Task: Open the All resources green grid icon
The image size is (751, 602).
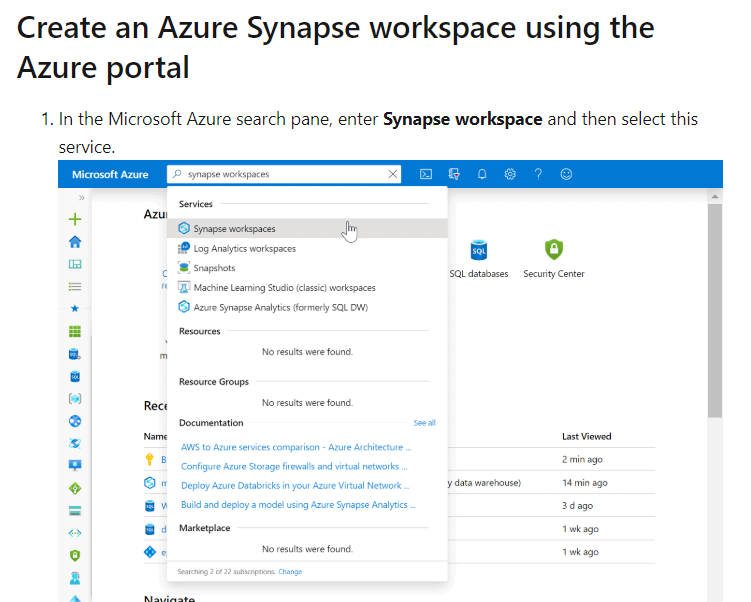Action: (75, 331)
